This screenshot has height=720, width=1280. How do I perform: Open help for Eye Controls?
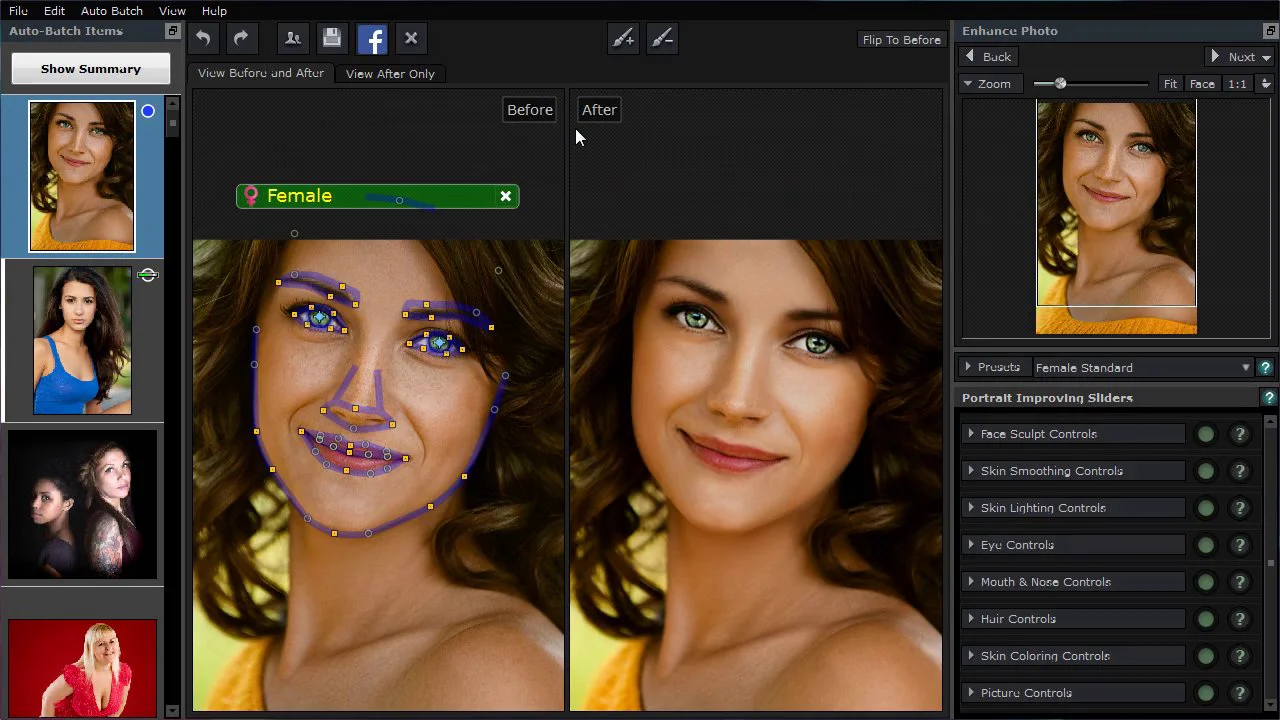(1240, 545)
